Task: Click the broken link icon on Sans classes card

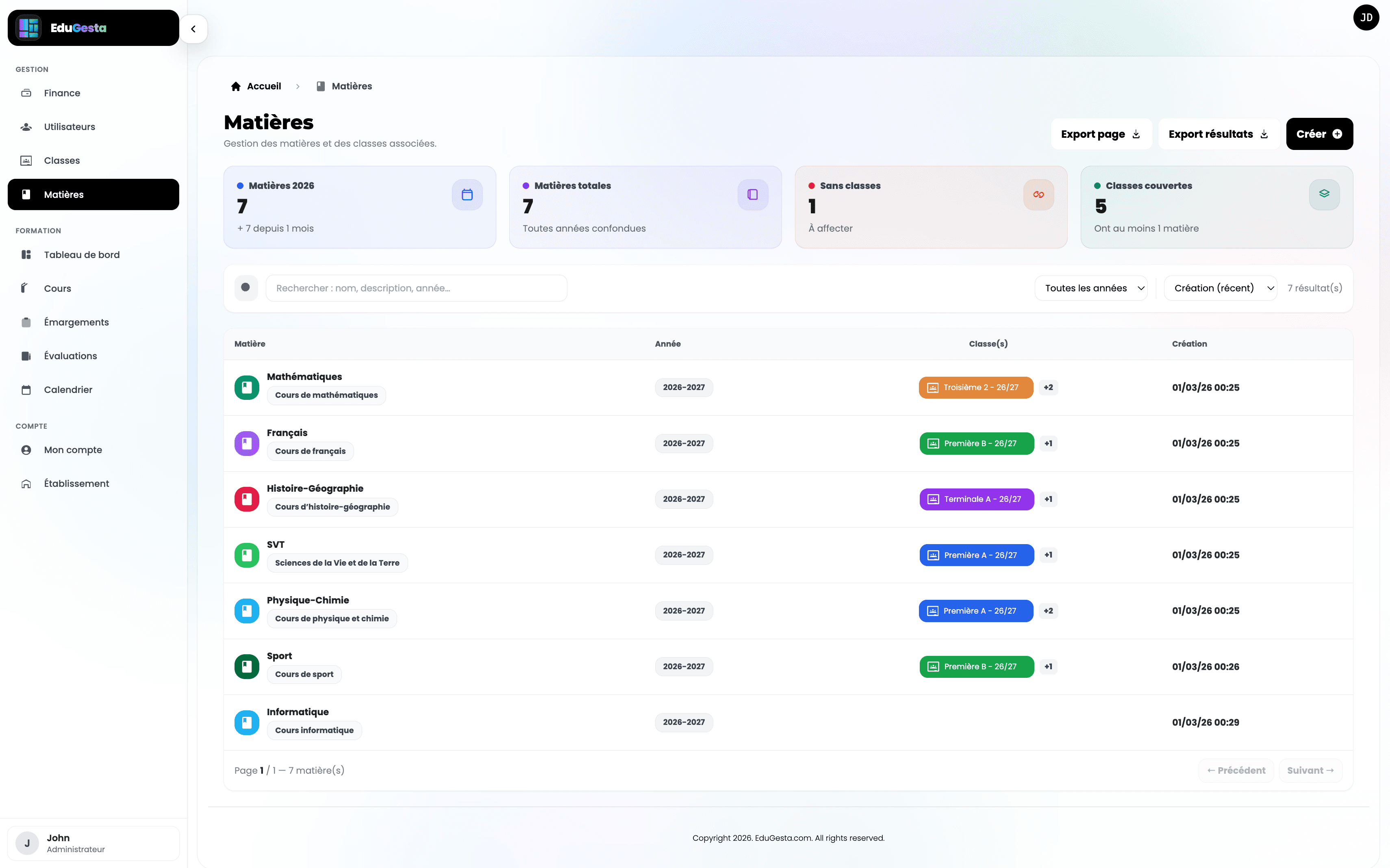Action: [1038, 195]
